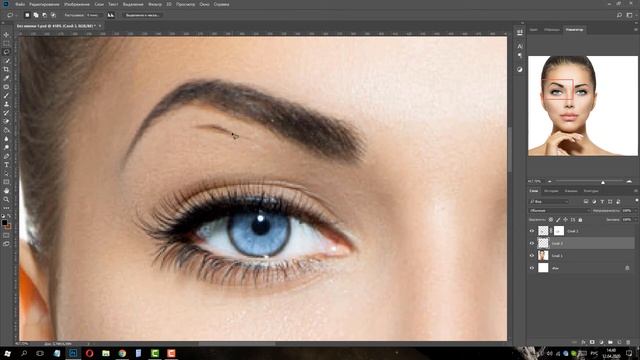The width and height of the screenshot is (640, 360).
Task: Open the workspace switcher dropdown
Action: pos(629,15)
